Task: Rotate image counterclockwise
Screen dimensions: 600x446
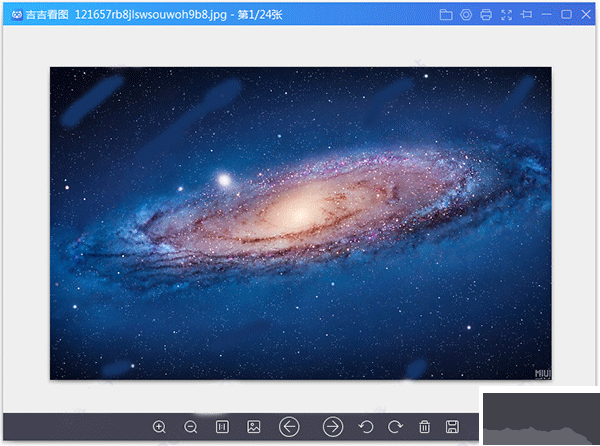Action: pyautogui.click(x=366, y=427)
